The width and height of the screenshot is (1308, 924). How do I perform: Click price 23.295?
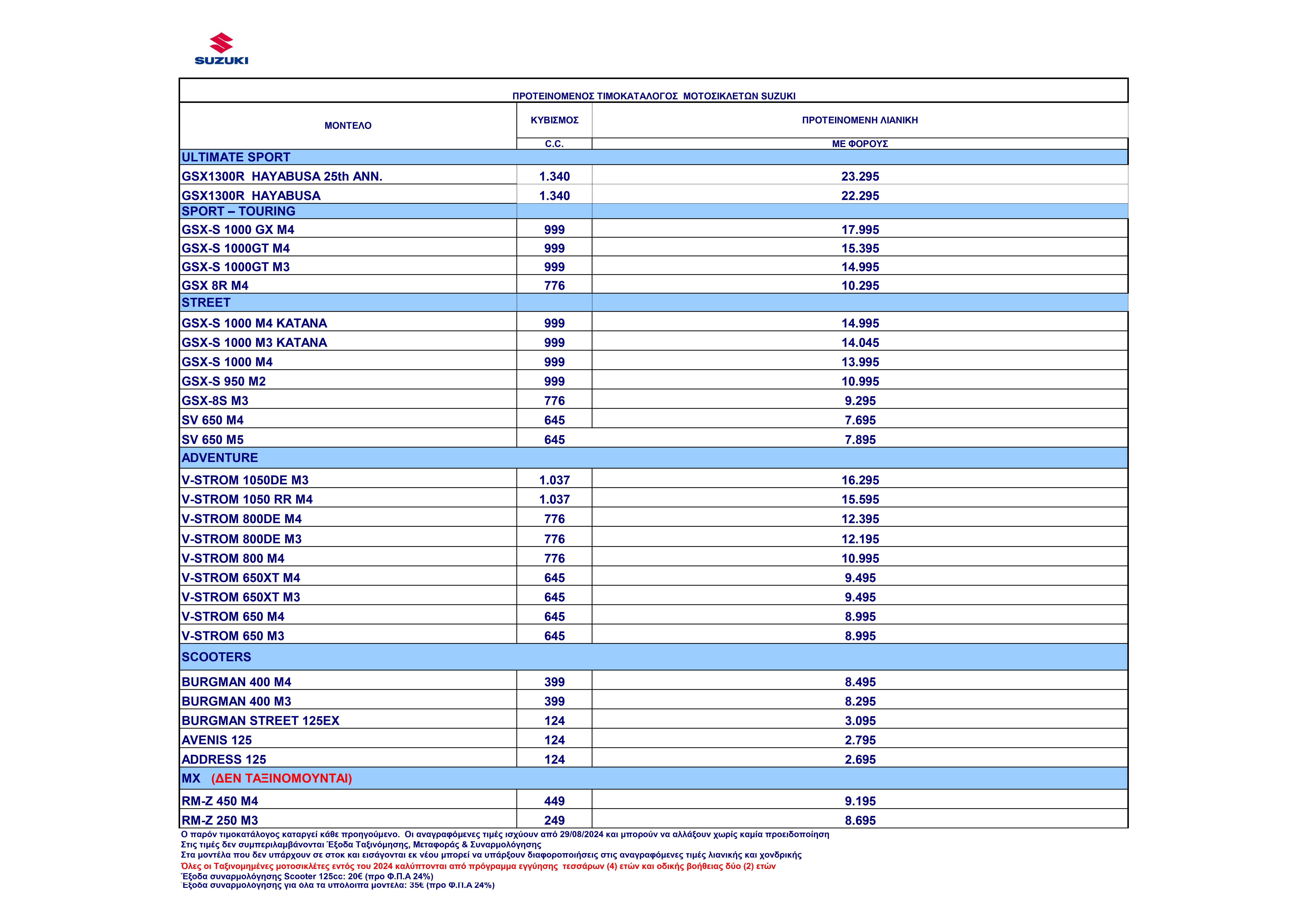tap(860, 177)
